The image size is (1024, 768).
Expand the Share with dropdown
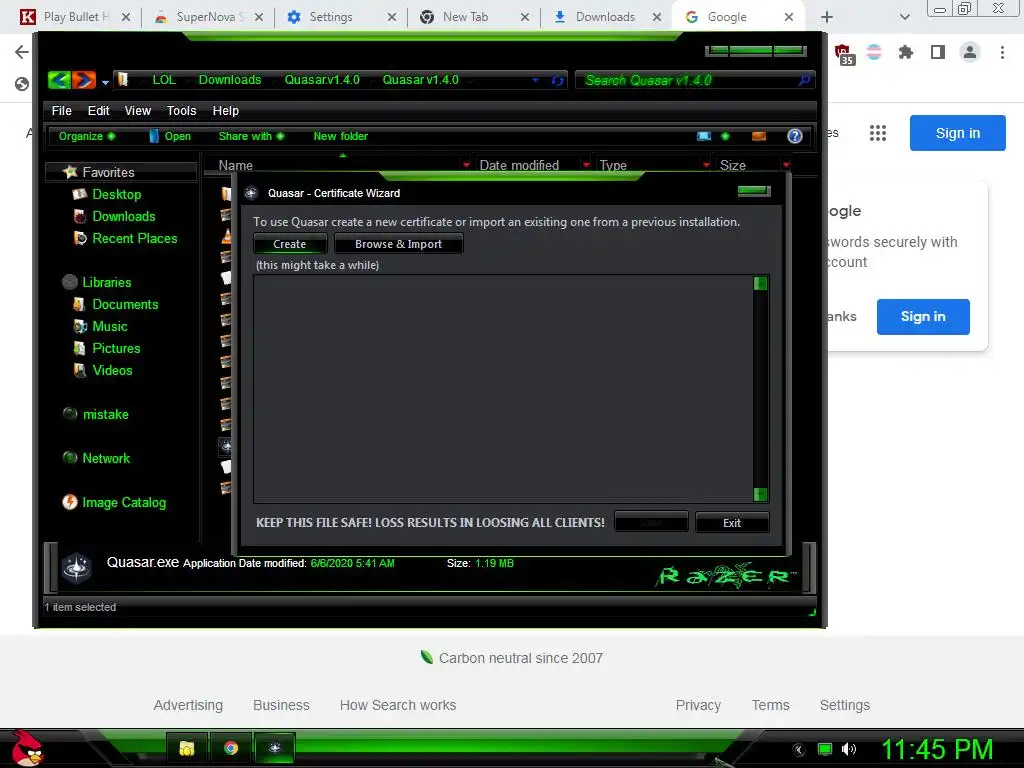[251, 136]
